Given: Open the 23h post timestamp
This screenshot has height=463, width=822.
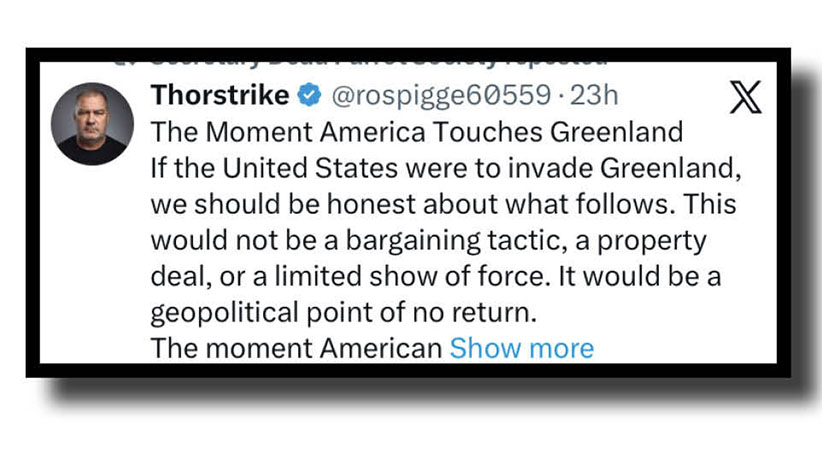Looking at the screenshot, I should (597, 95).
